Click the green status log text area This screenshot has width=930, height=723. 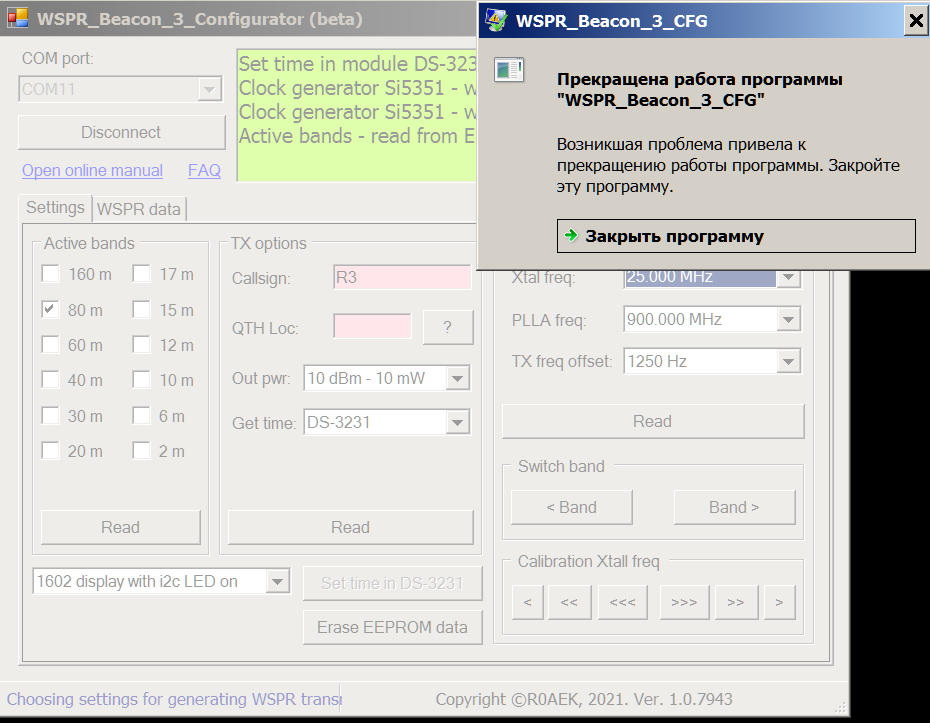[x=357, y=115]
